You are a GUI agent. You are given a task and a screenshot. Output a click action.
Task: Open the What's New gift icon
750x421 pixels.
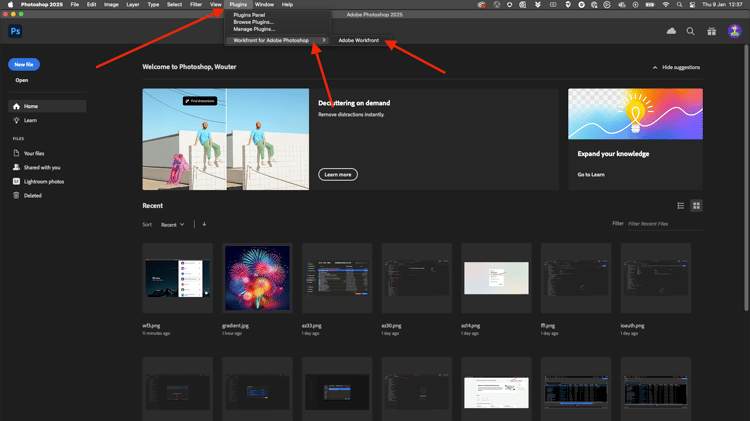click(x=711, y=32)
